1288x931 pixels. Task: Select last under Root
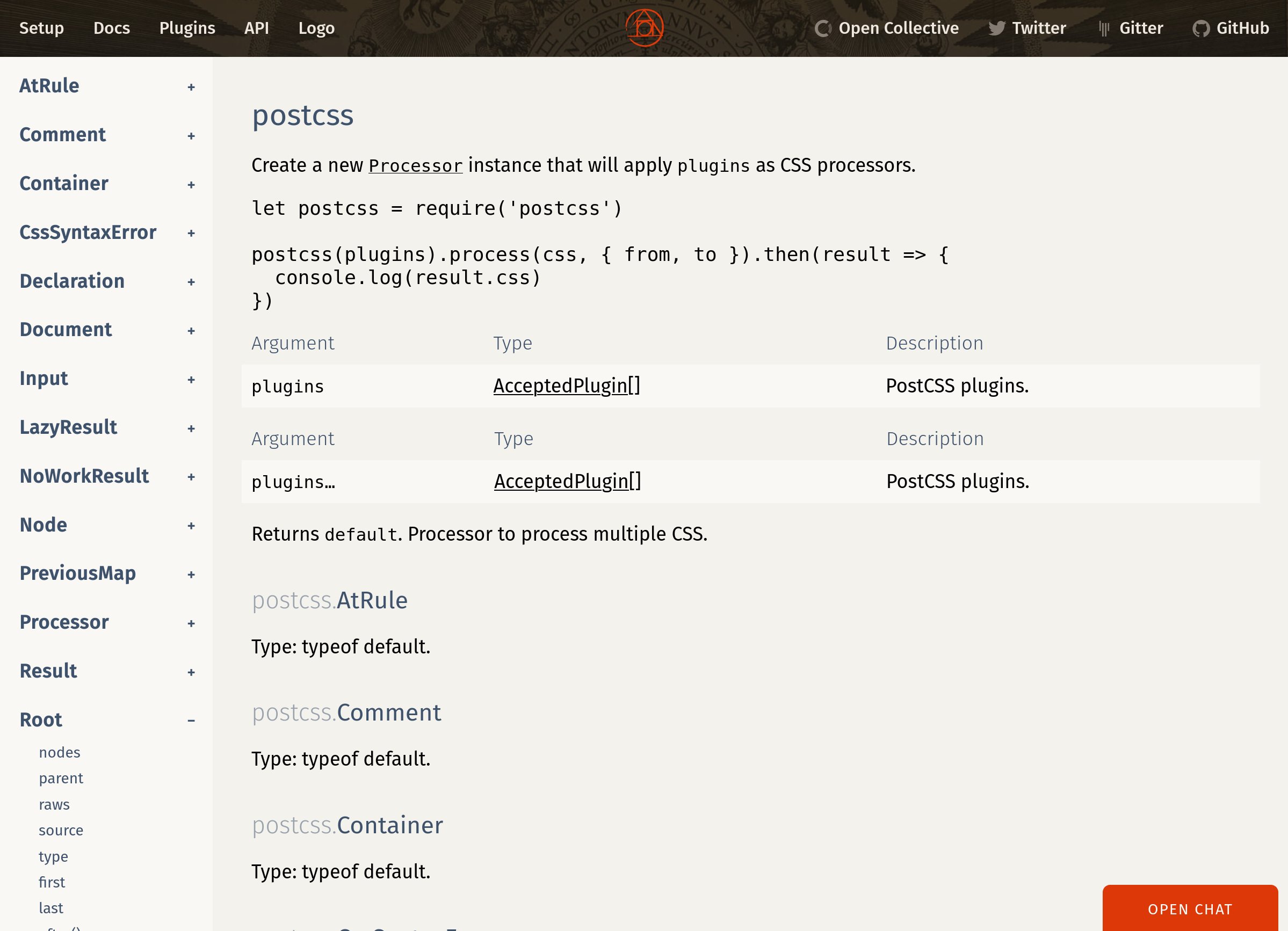[x=50, y=908]
